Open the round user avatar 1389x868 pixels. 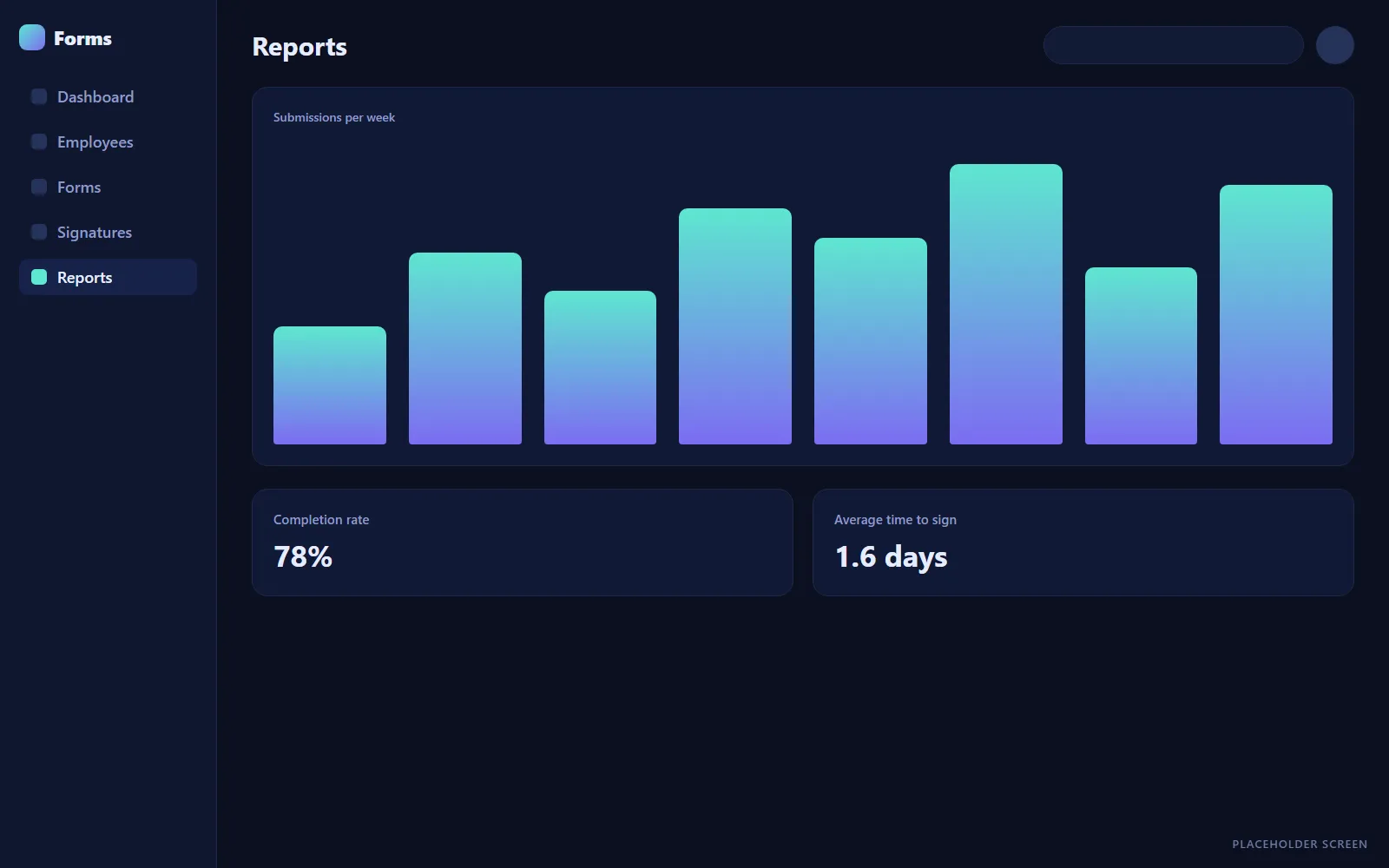1335,45
